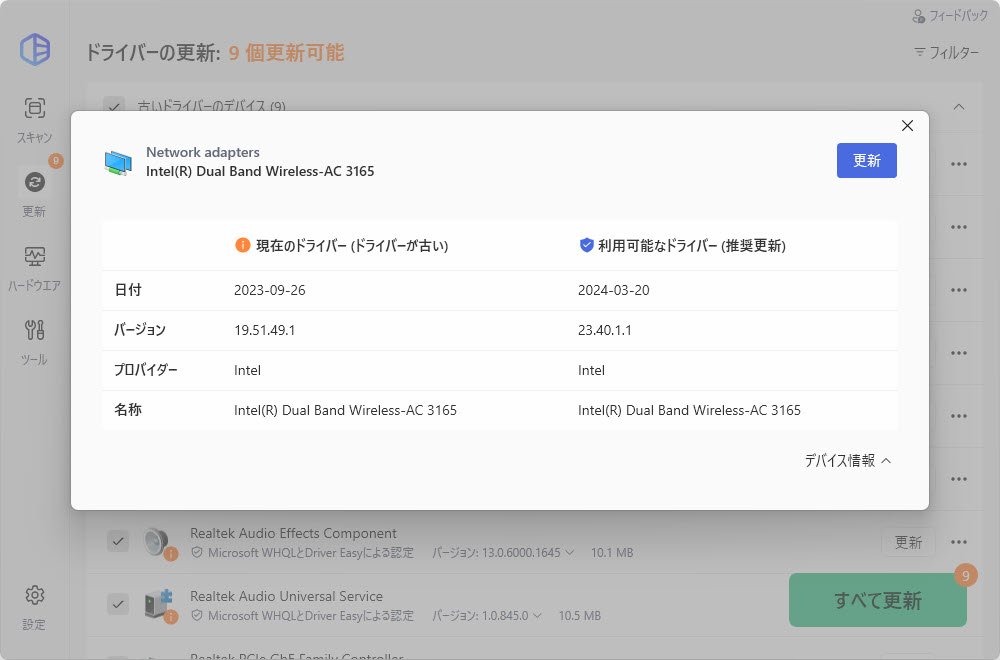Collapse the 古いドライバーのデバイス group
Viewport: 1000px width, 660px height.
pos(959,106)
